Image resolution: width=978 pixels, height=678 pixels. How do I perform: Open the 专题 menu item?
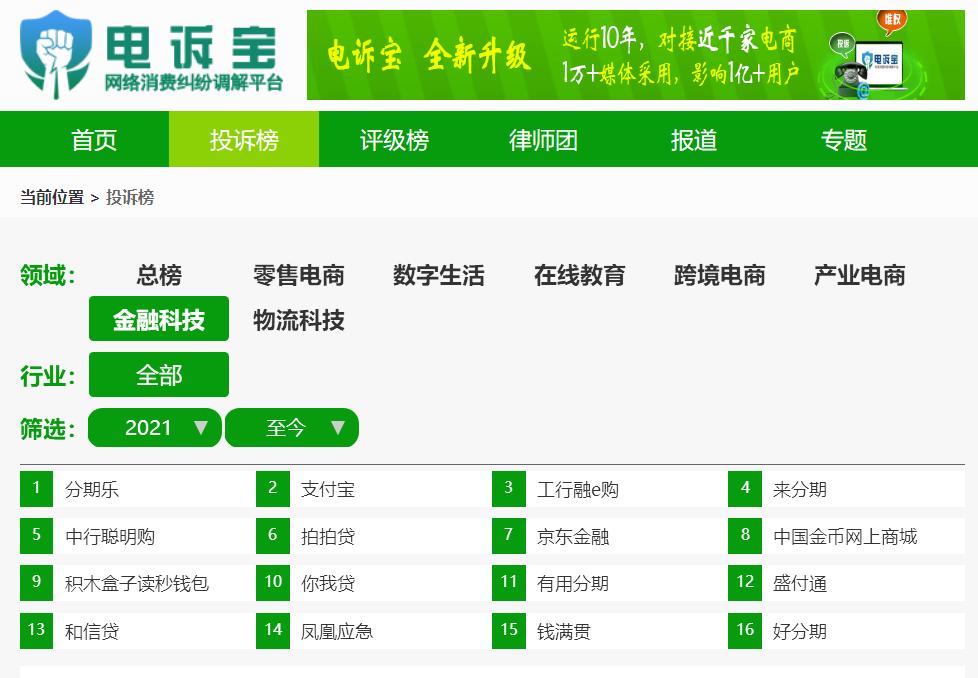click(844, 139)
